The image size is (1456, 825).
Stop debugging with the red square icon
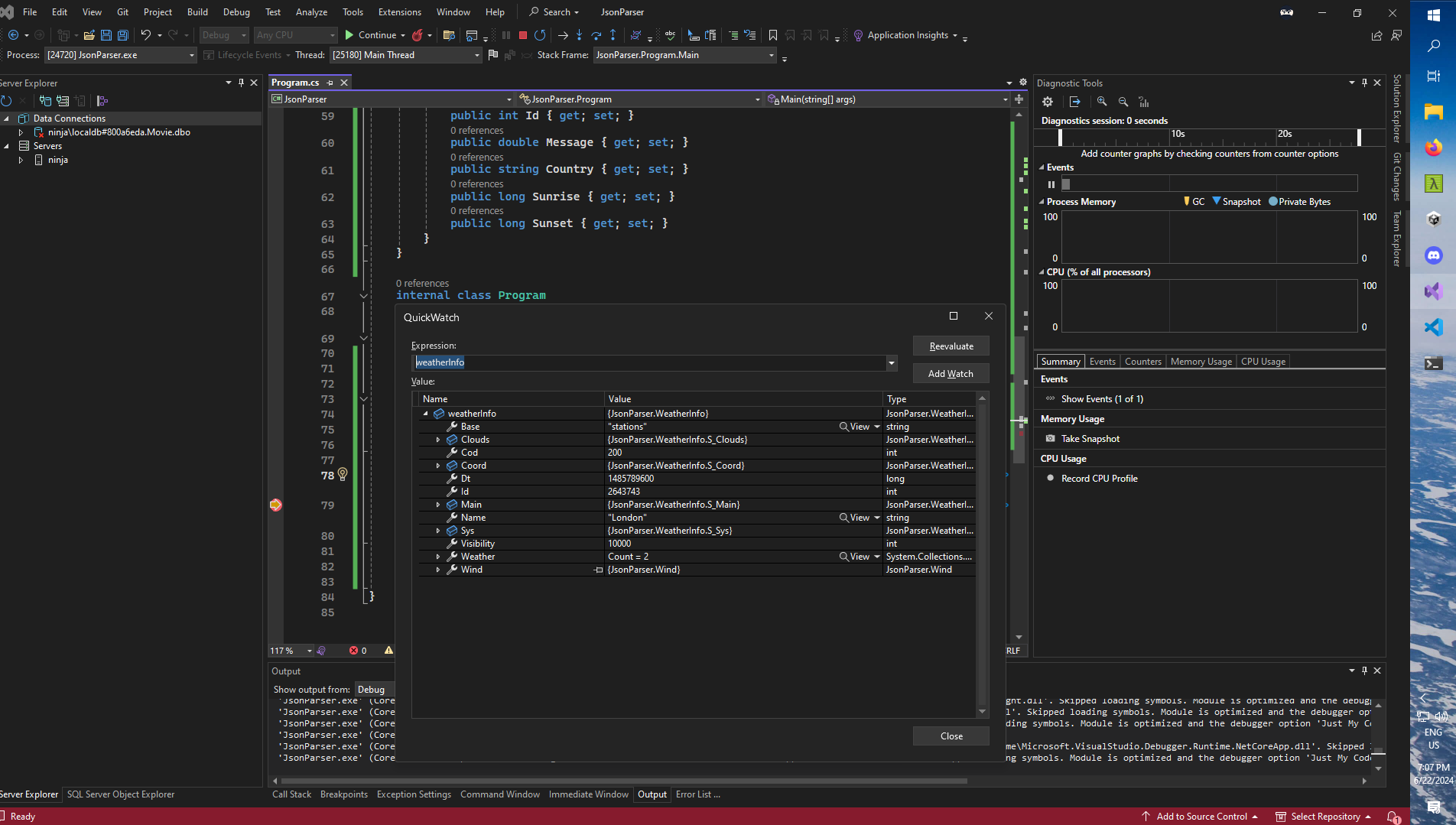523,35
